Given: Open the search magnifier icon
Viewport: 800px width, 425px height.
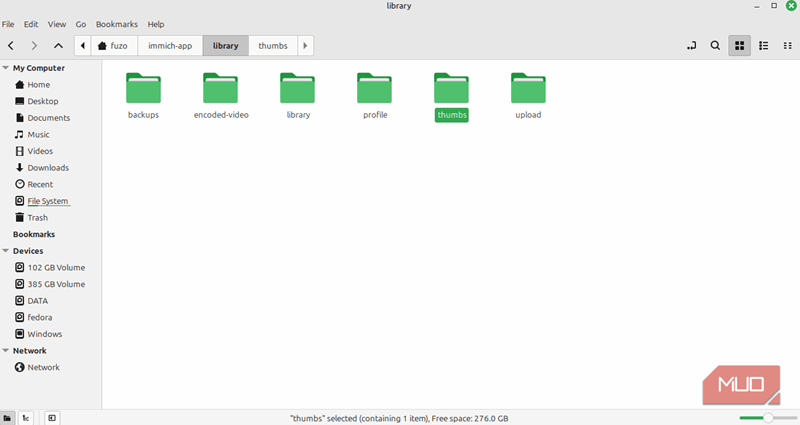Looking at the screenshot, I should [715, 45].
